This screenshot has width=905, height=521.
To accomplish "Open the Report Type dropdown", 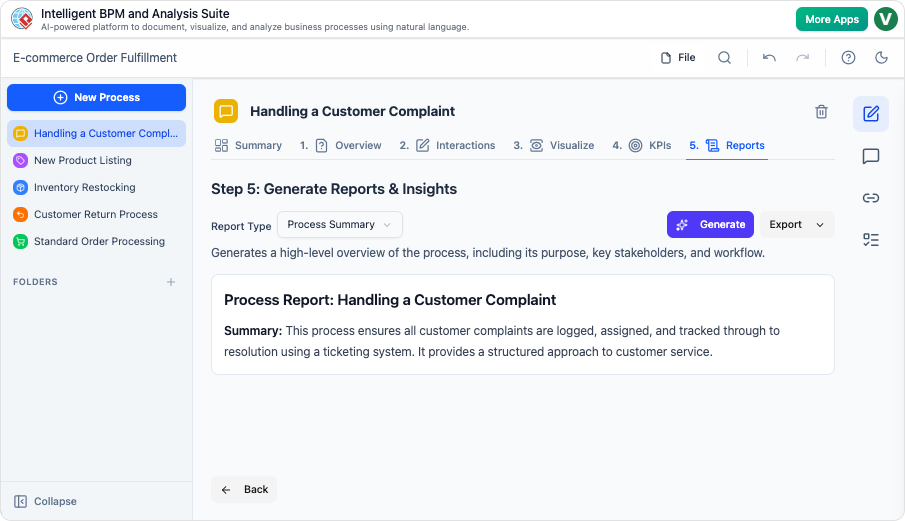I will click(x=339, y=225).
